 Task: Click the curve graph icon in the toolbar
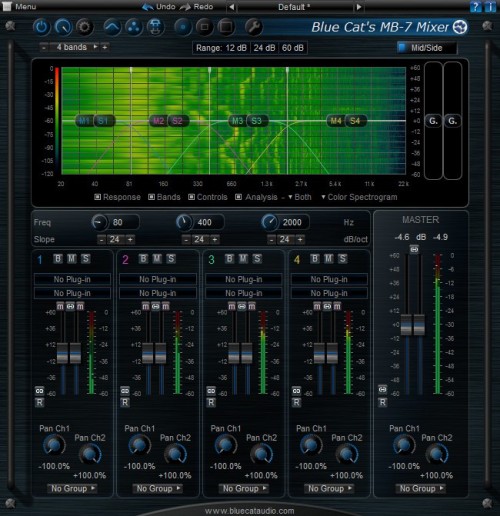[112, 27]
